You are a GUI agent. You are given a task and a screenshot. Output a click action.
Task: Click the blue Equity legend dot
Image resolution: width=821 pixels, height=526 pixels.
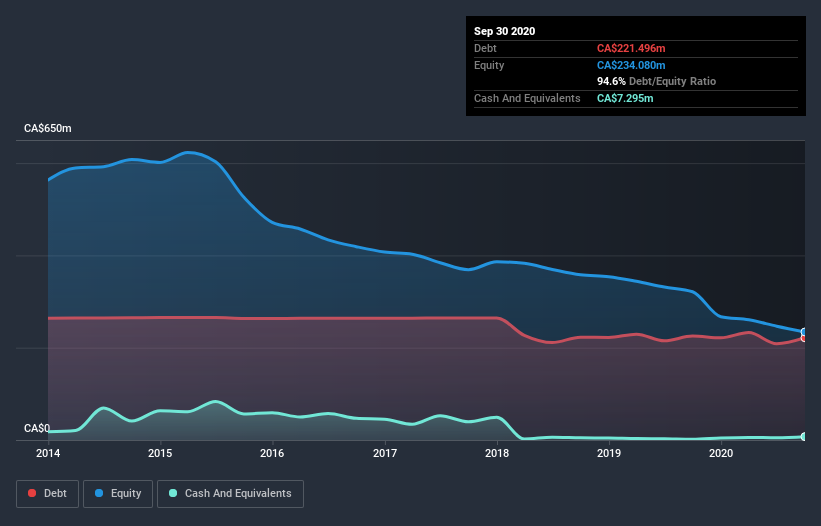point(99,493)
